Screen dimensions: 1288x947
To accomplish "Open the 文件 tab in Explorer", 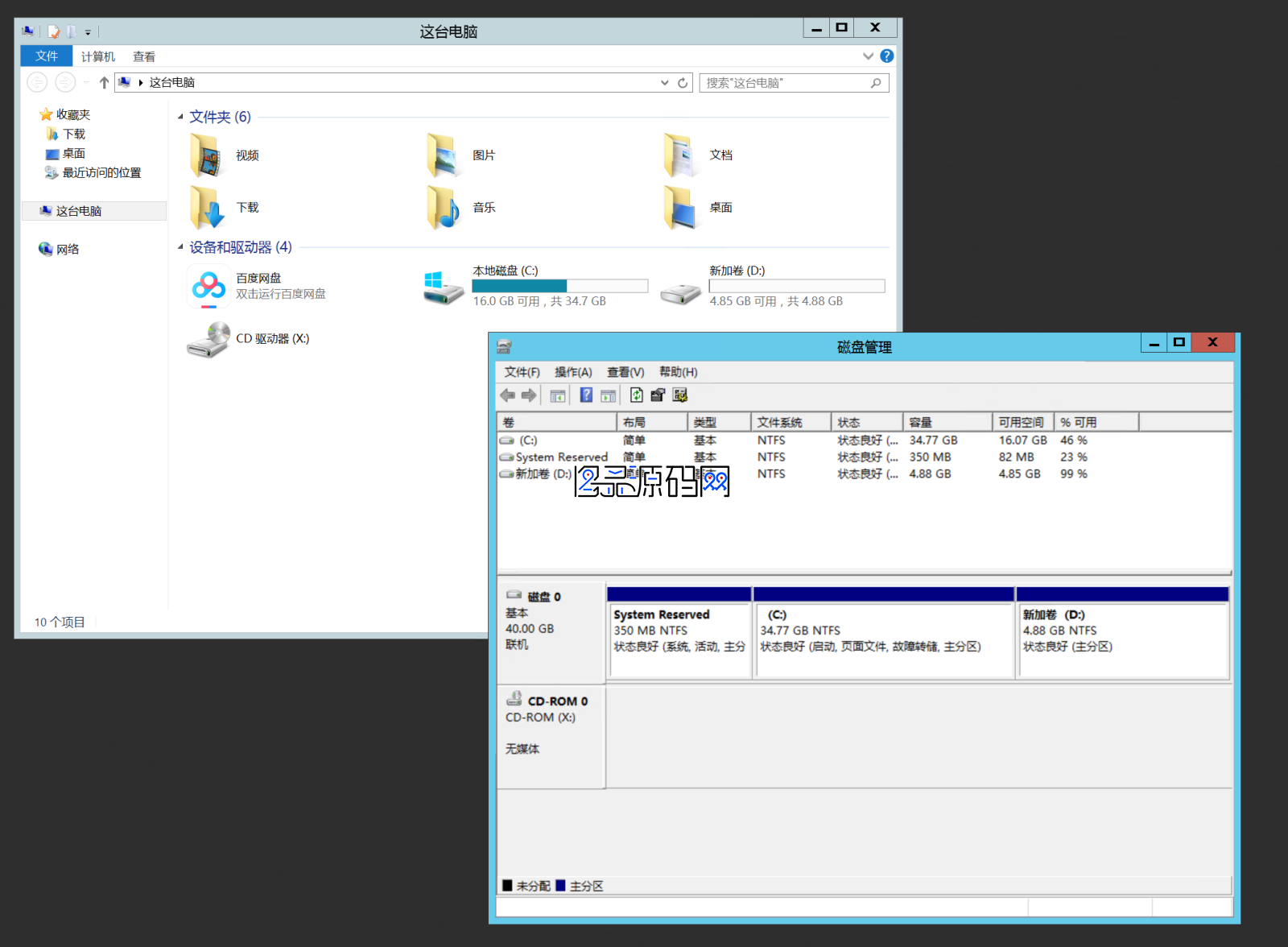I will [x=47, y=56].
